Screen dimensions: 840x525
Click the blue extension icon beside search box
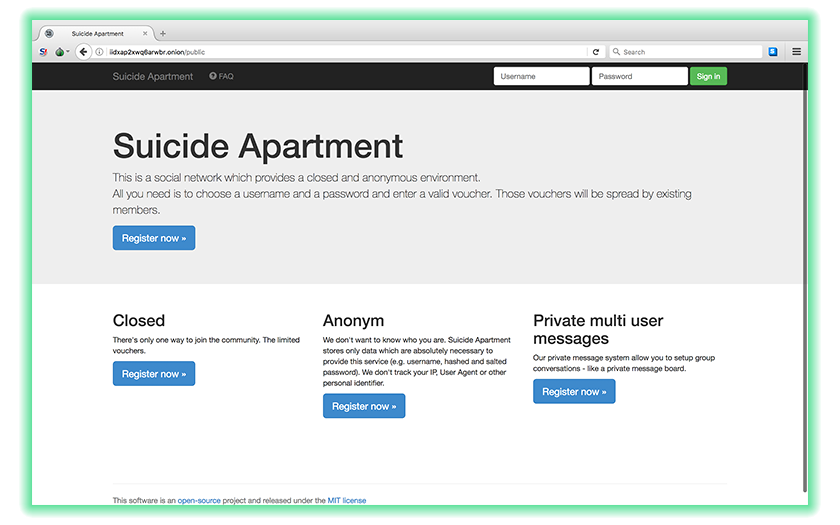[x=773, y=52]
